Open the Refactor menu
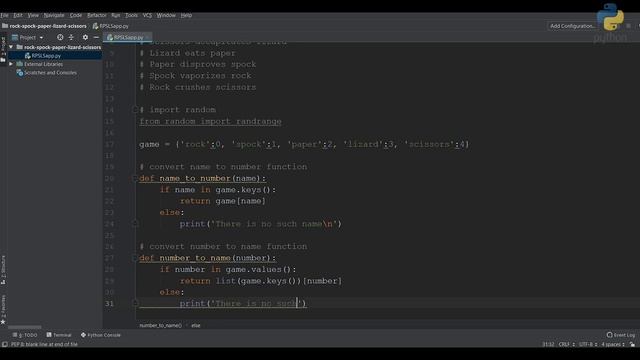Image resolution: width=640 pixels, height=360 pixels. click(x=97, y=15)
